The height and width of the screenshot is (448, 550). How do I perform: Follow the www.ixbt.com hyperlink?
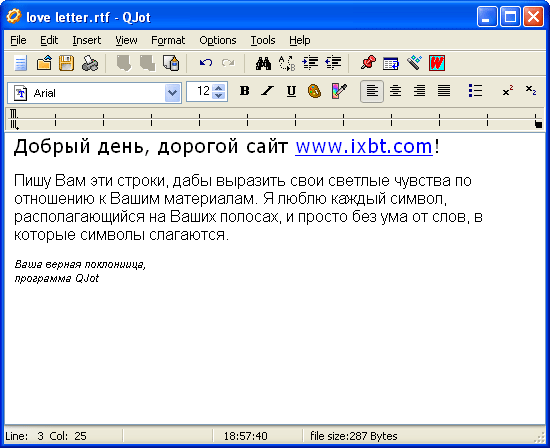(364, 147)
